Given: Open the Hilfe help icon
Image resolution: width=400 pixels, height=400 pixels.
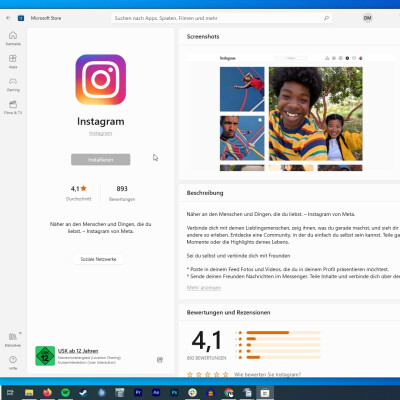Looking at the screenshot, I should click(13, 363).
